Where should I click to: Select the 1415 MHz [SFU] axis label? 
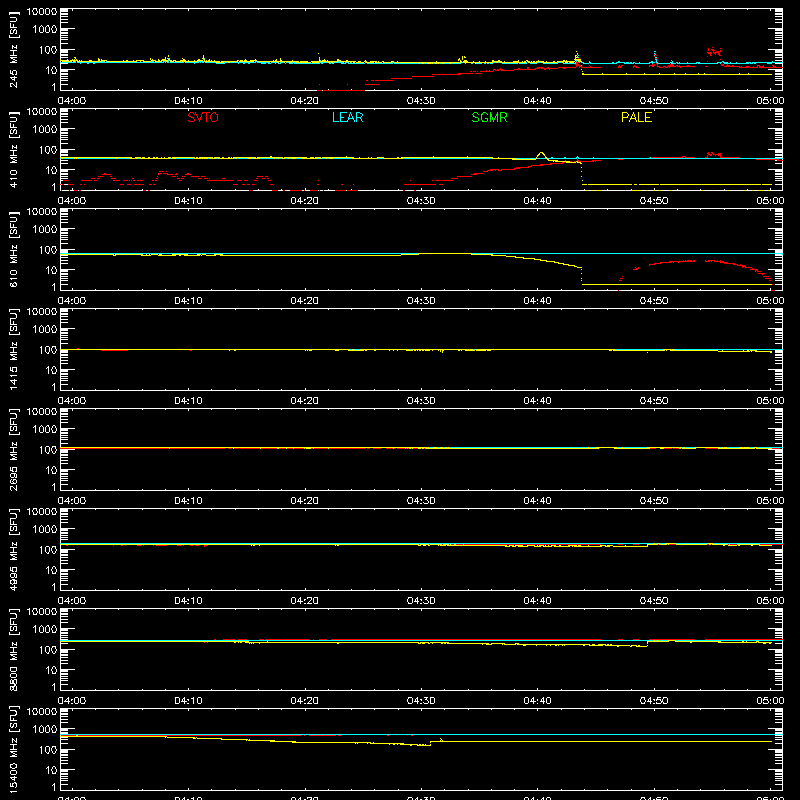[x=13, y=349]
